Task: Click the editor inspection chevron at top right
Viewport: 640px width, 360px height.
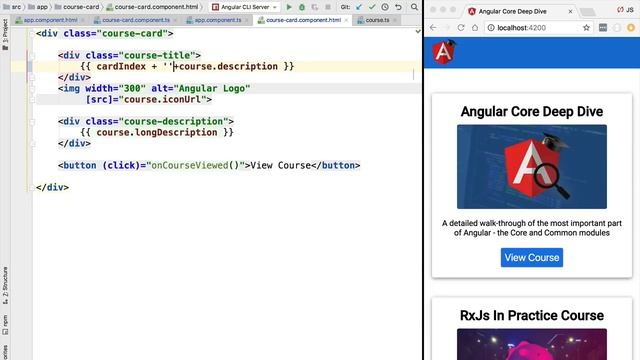Action: coord(418,31)
